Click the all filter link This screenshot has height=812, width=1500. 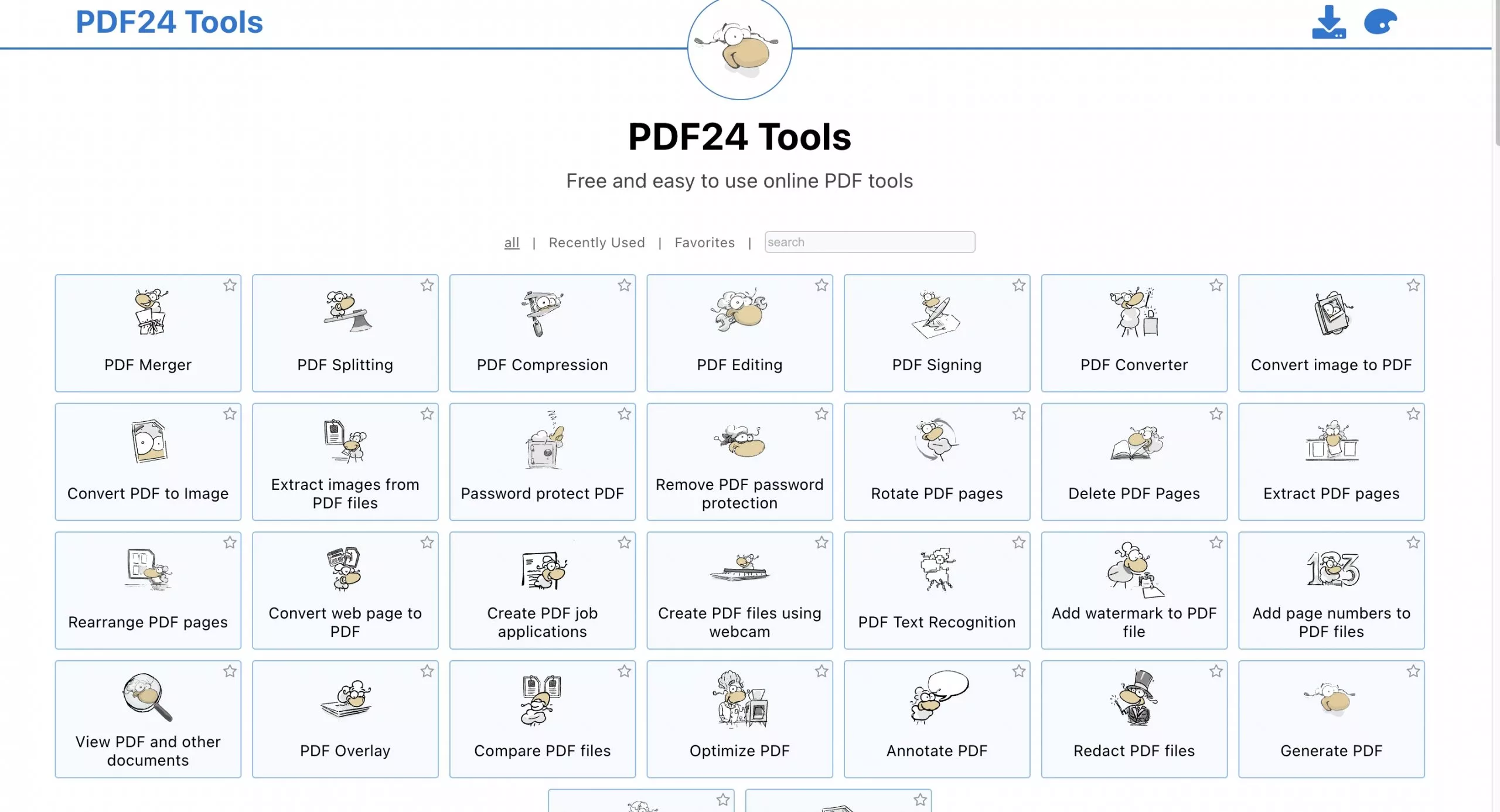[x=511, y=241]
